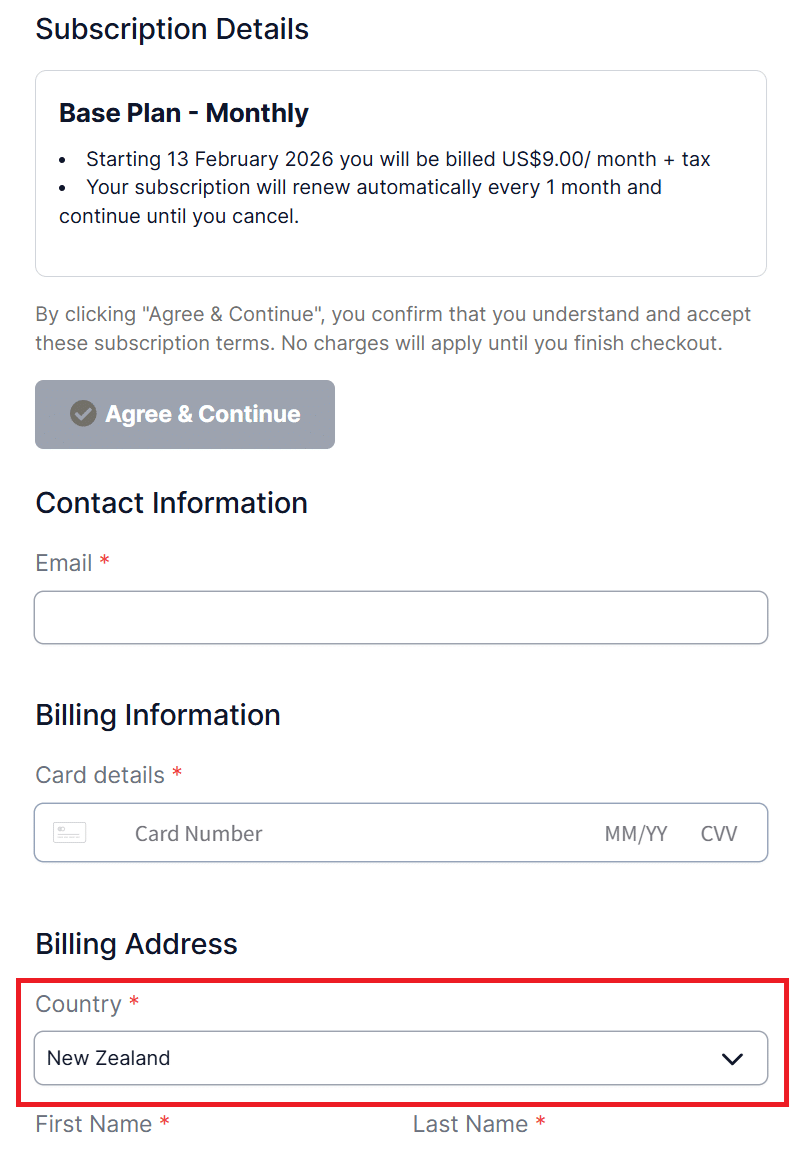The height and width of the screenshot is (1150, 812).
Task: Click the Last Name label
Action: [x=470, y=1124]
